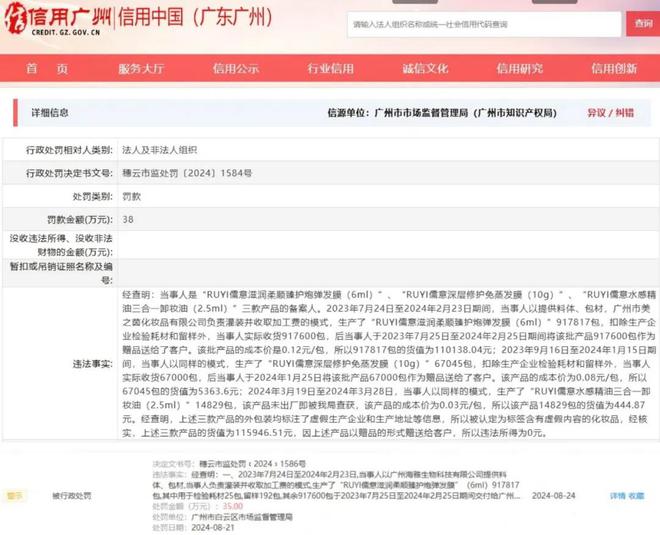Click the red 查询 search button
The width and height of the screenshot is (660, 535).
click(x=643, y=24)
